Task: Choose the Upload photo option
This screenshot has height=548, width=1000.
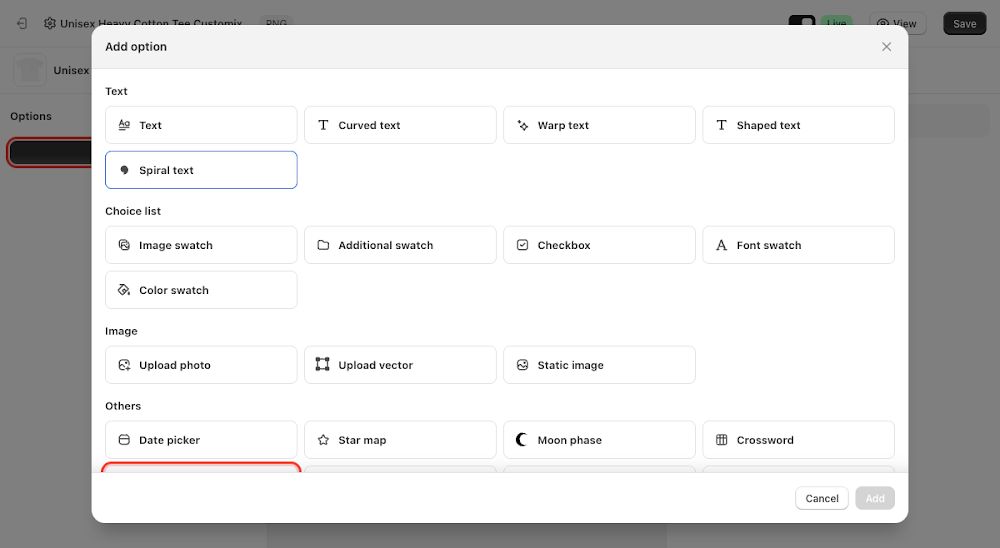Action: [201, 365]
